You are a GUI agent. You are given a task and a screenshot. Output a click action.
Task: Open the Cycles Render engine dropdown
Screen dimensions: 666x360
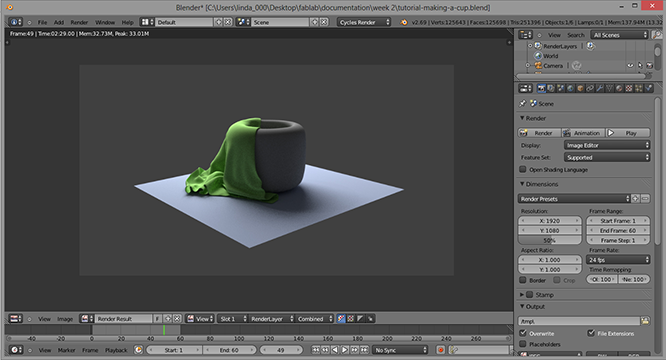364,22
